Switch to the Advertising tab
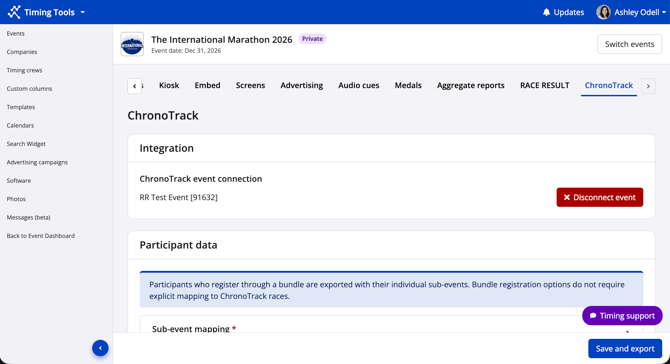Screen dimensions: 670x364 (302, 85)
